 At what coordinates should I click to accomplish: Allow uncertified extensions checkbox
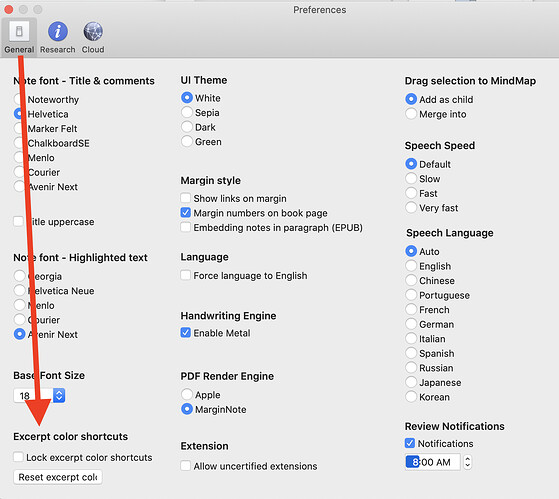[185, 465]
